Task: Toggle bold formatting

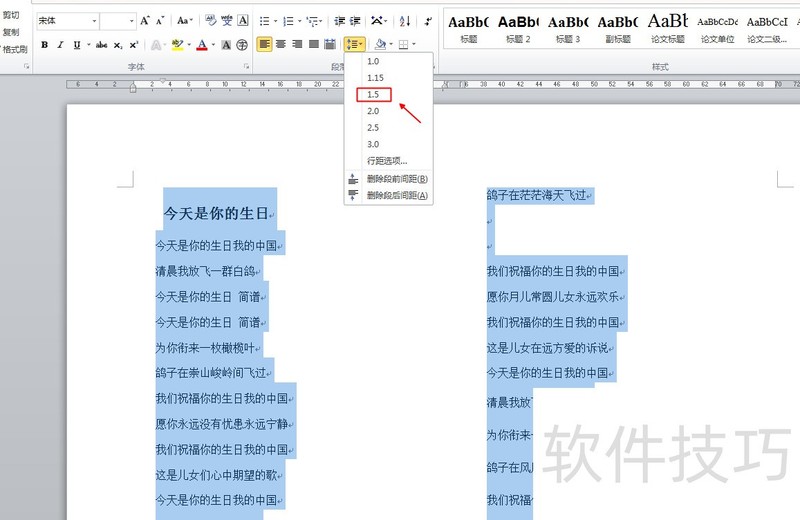Action: coord(44,45)
